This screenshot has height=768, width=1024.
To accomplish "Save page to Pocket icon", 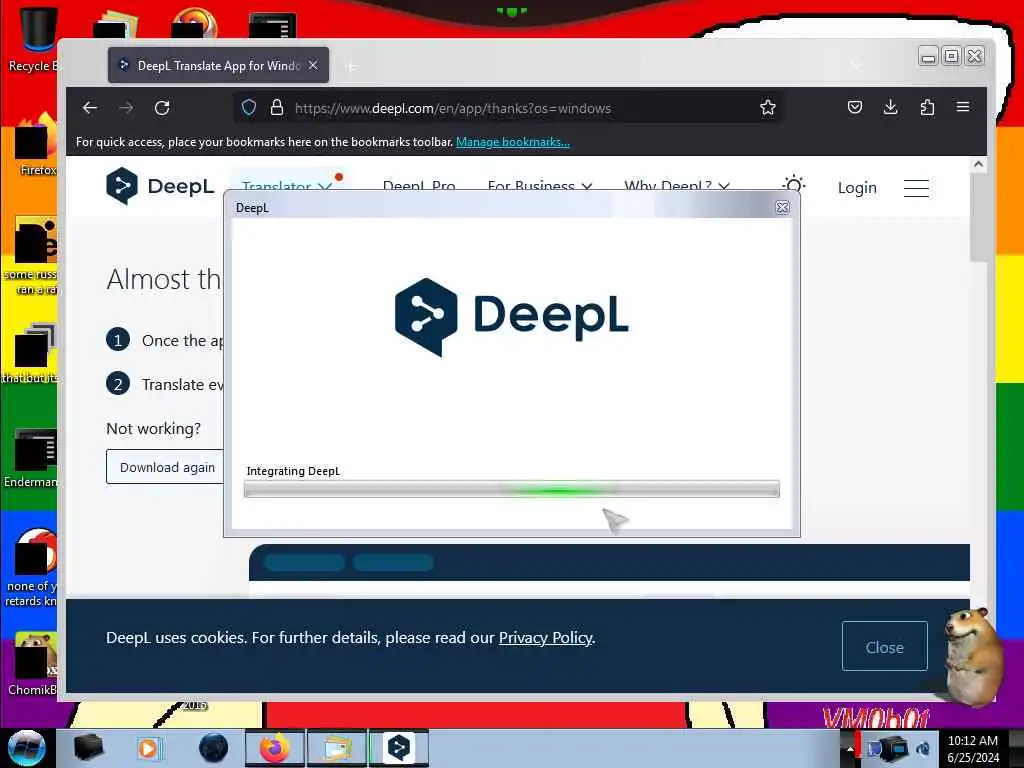I will [855, 107].
